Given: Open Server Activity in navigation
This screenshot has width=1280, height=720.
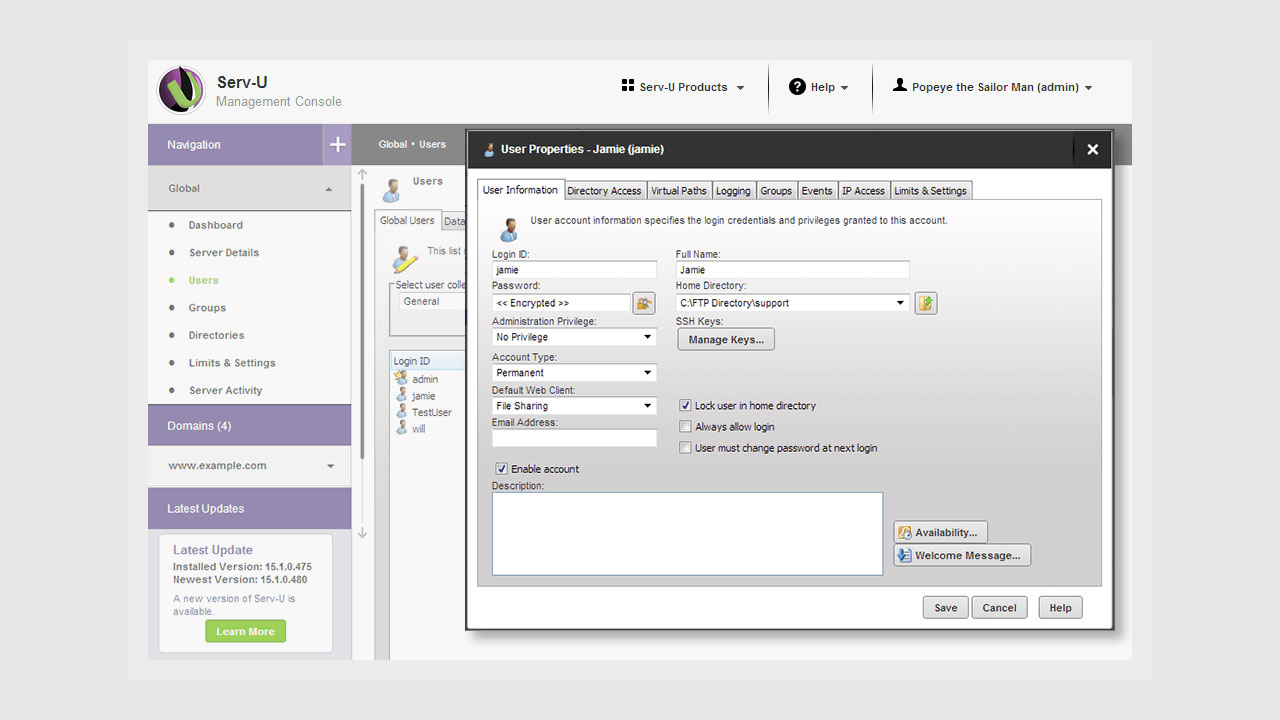Looking at the screenshot, I should [226, 391].
